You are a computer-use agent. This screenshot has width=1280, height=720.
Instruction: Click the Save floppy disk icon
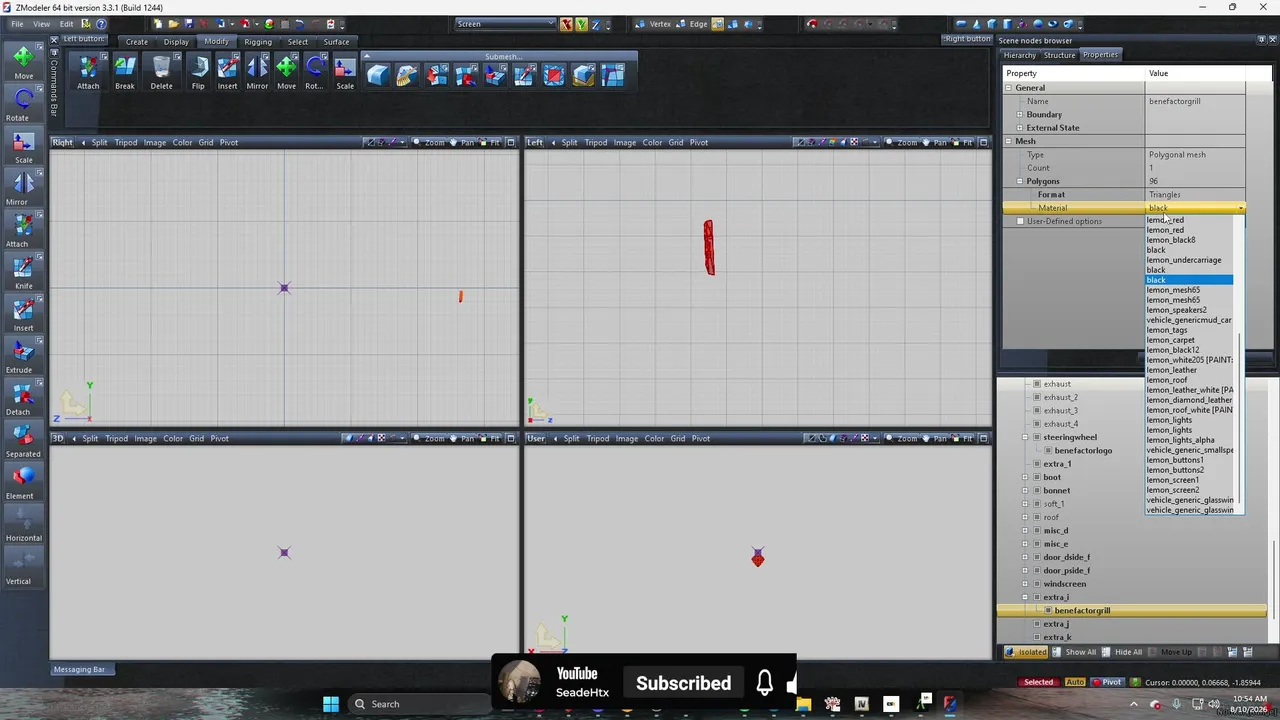188,24
